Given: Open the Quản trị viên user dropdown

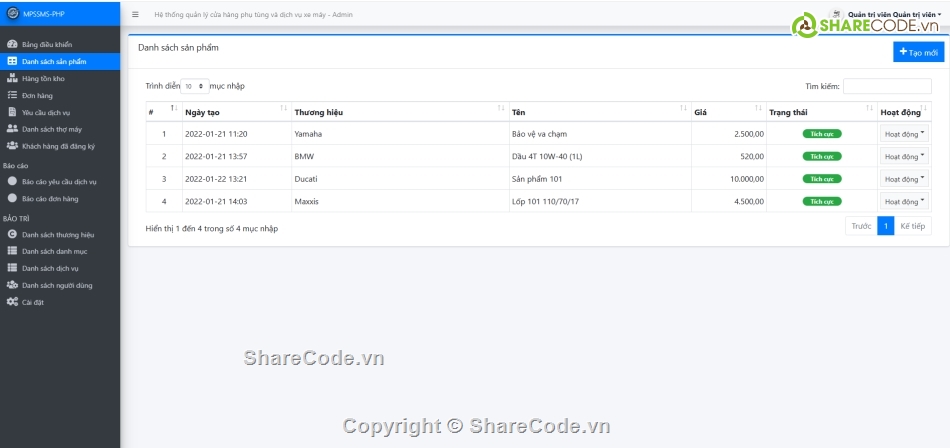Looking at the screenshot, I should click(x=895, y=15).
